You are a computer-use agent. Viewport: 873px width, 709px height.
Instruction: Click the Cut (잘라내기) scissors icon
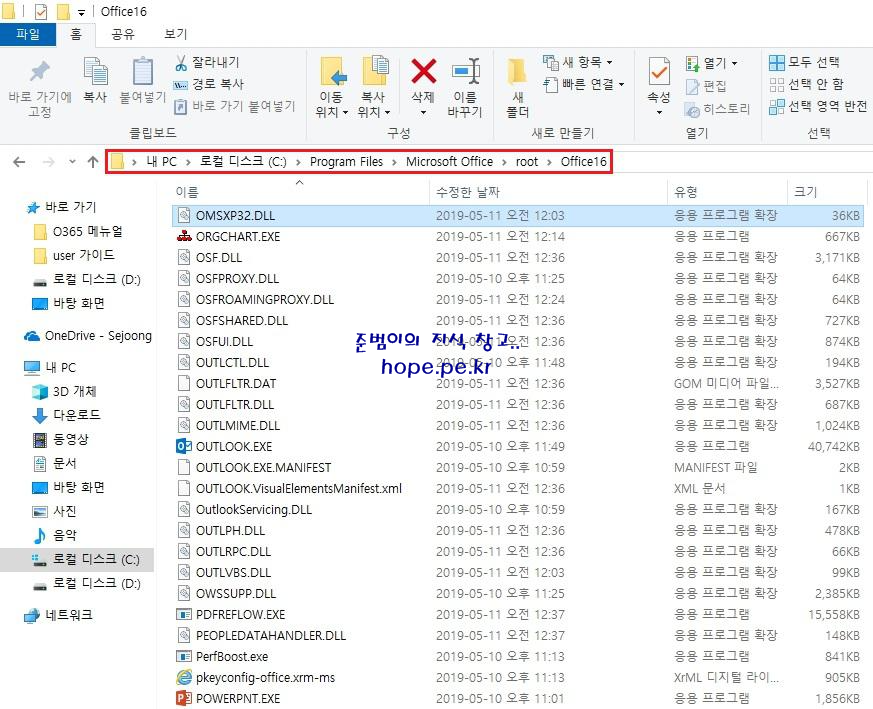(181, 63)
